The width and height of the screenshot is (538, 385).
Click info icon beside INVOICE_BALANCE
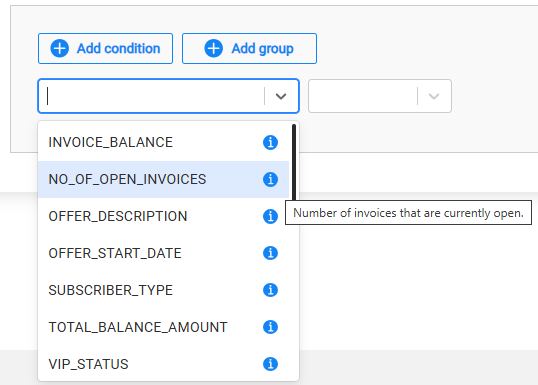tap(270, 142)
